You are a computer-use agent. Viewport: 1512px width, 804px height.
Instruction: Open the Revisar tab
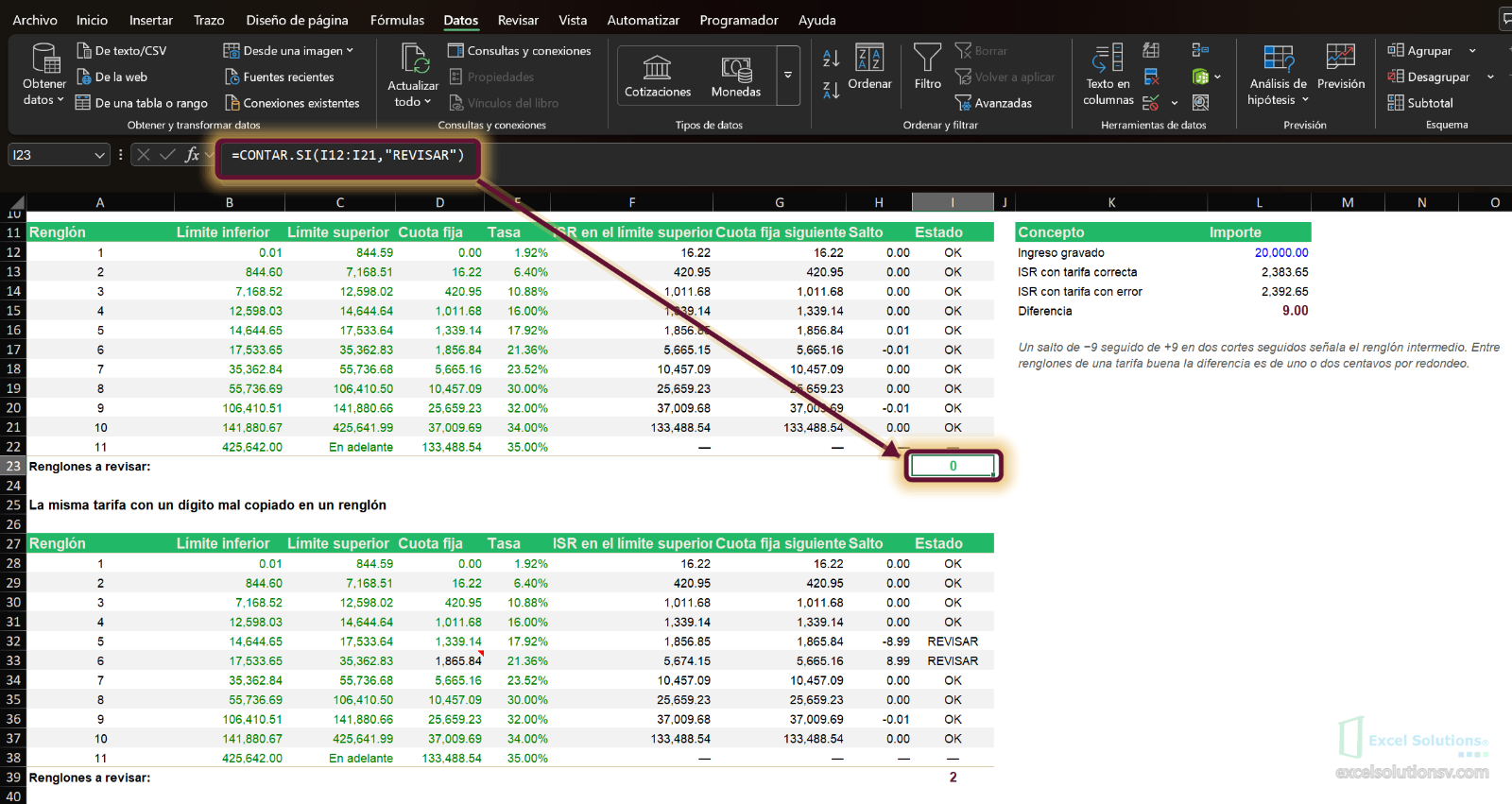tap(518, 20)
